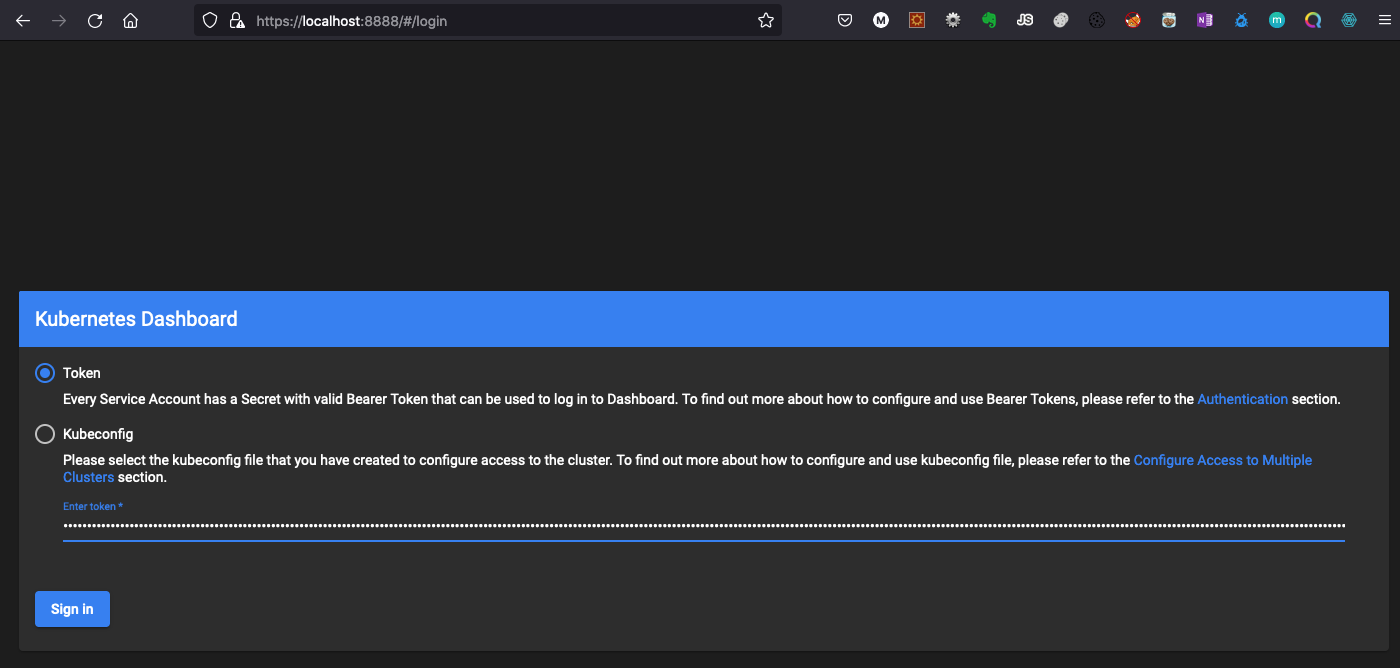The height and width of the screenshot is (668, 1400).
Task: Click the Pocket save icon
Action: tap(845, 20)
